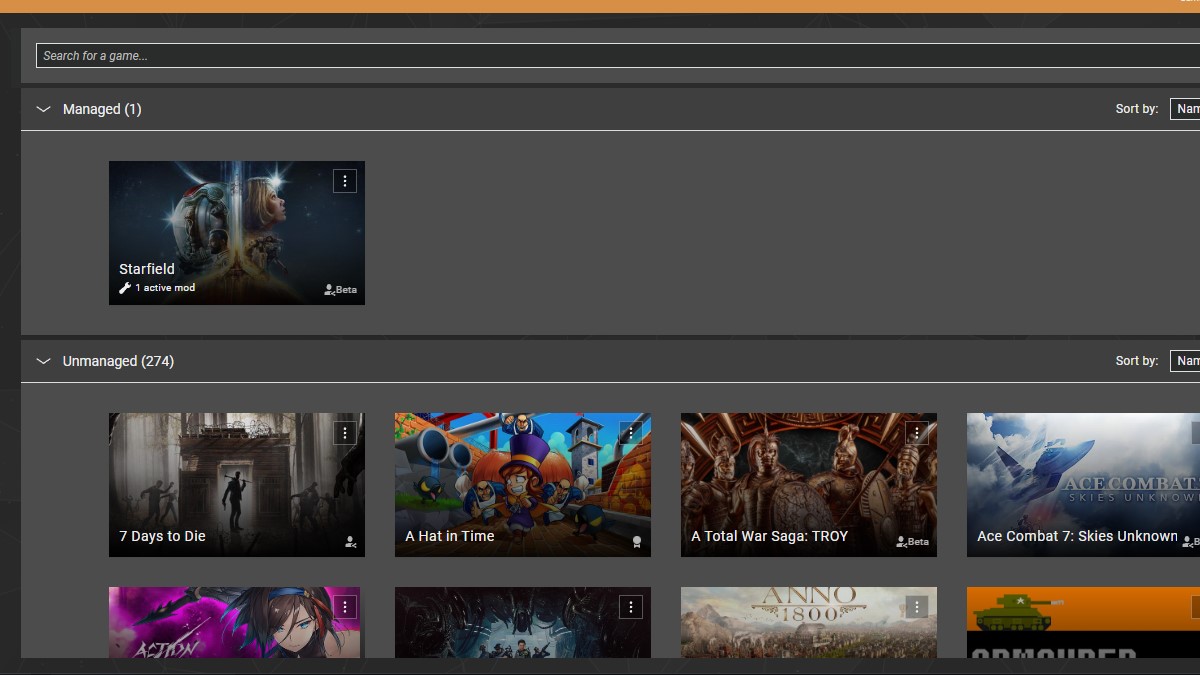This screenshot has height=675, width=1200.
Task: Open the three-dot menu on A Total War Saga: TROY
Action: (917, 433)
